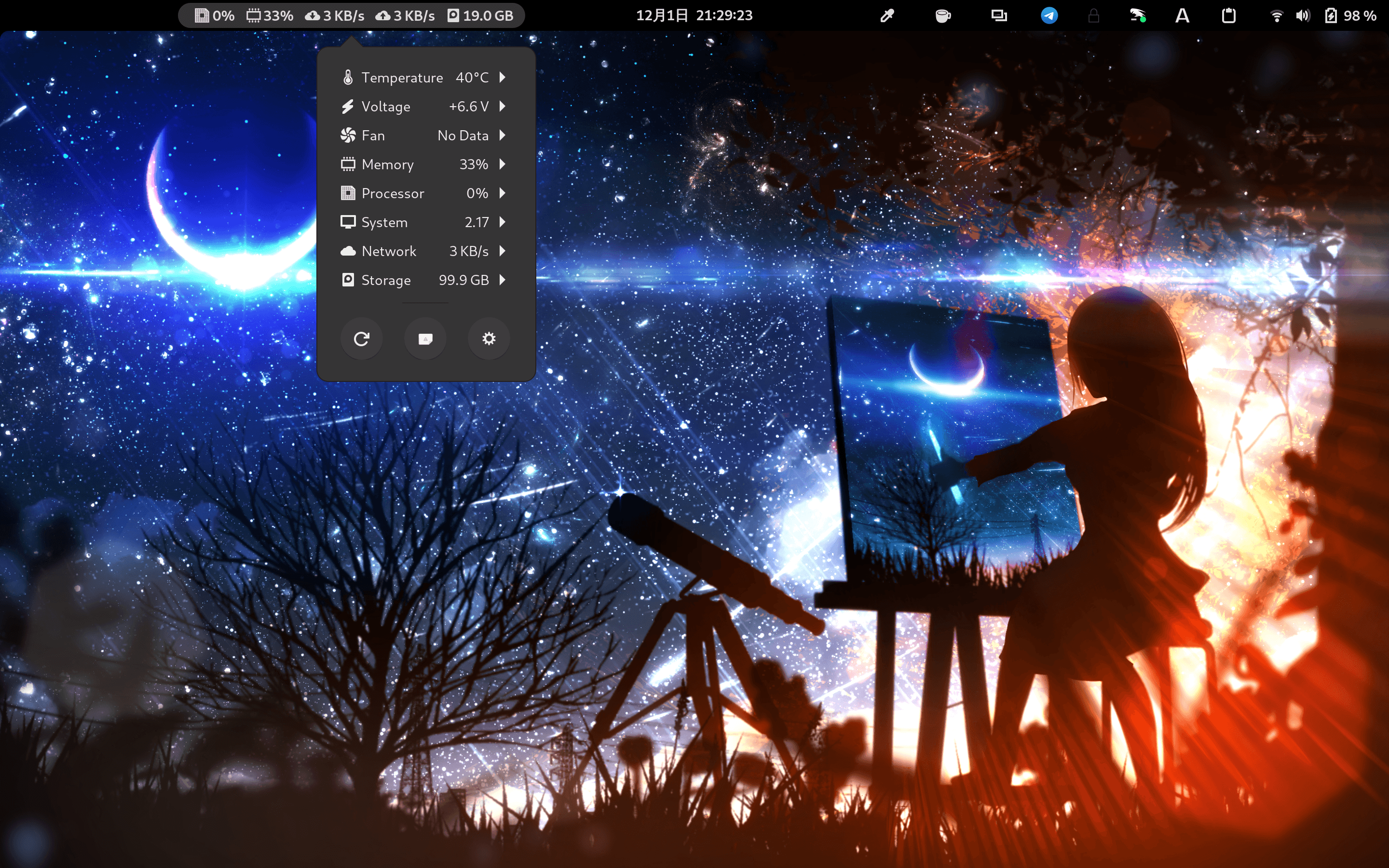Screen dimensions: 1389x868
Task: Open the Telegram tray icon
Action: point(1049,15)
